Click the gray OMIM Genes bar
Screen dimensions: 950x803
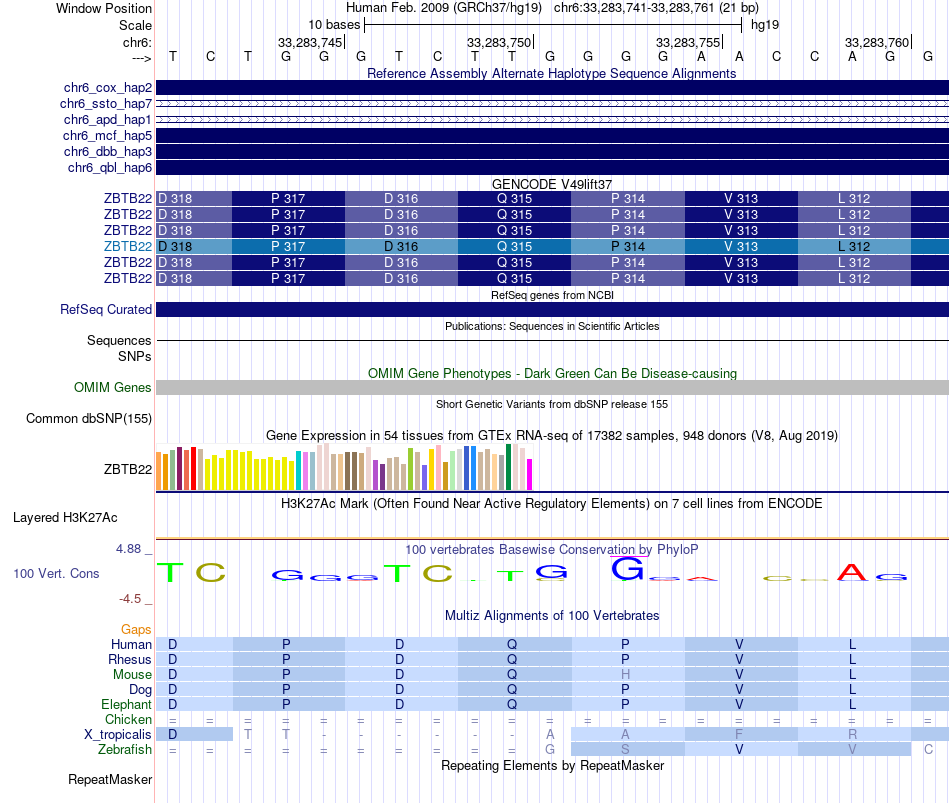tap(552, 387)
